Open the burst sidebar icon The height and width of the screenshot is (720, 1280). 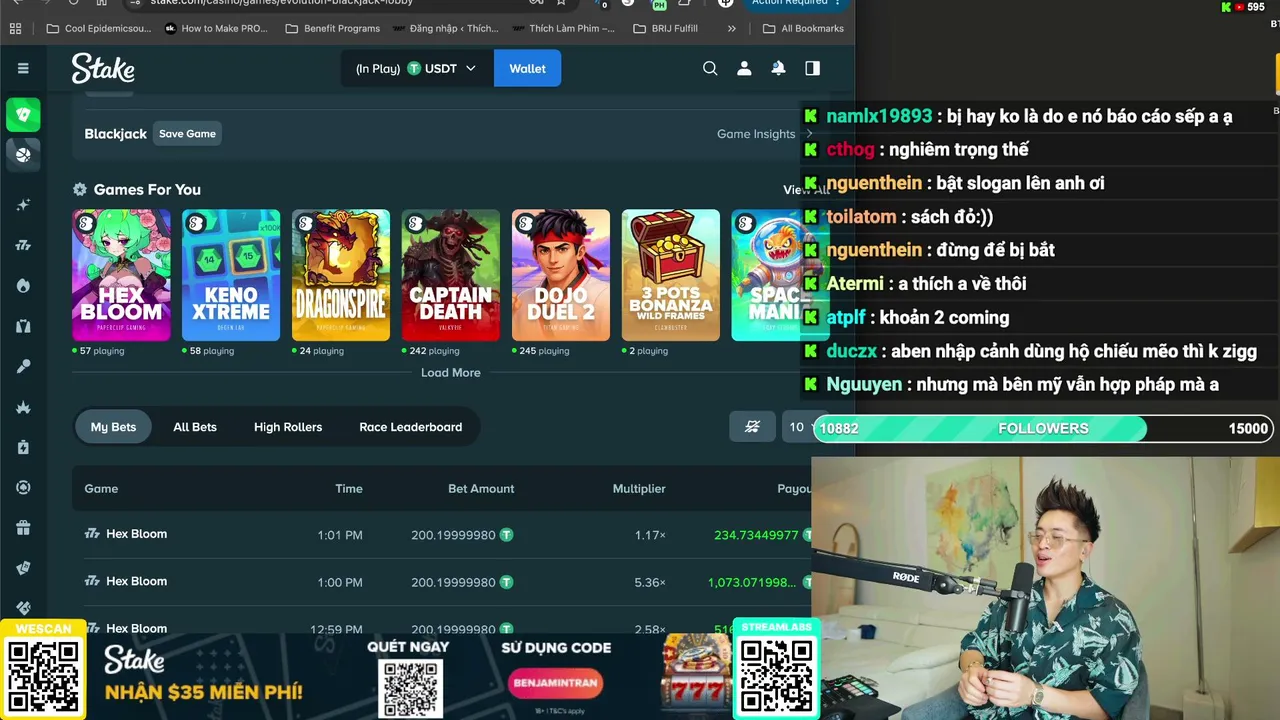[23, 407]
